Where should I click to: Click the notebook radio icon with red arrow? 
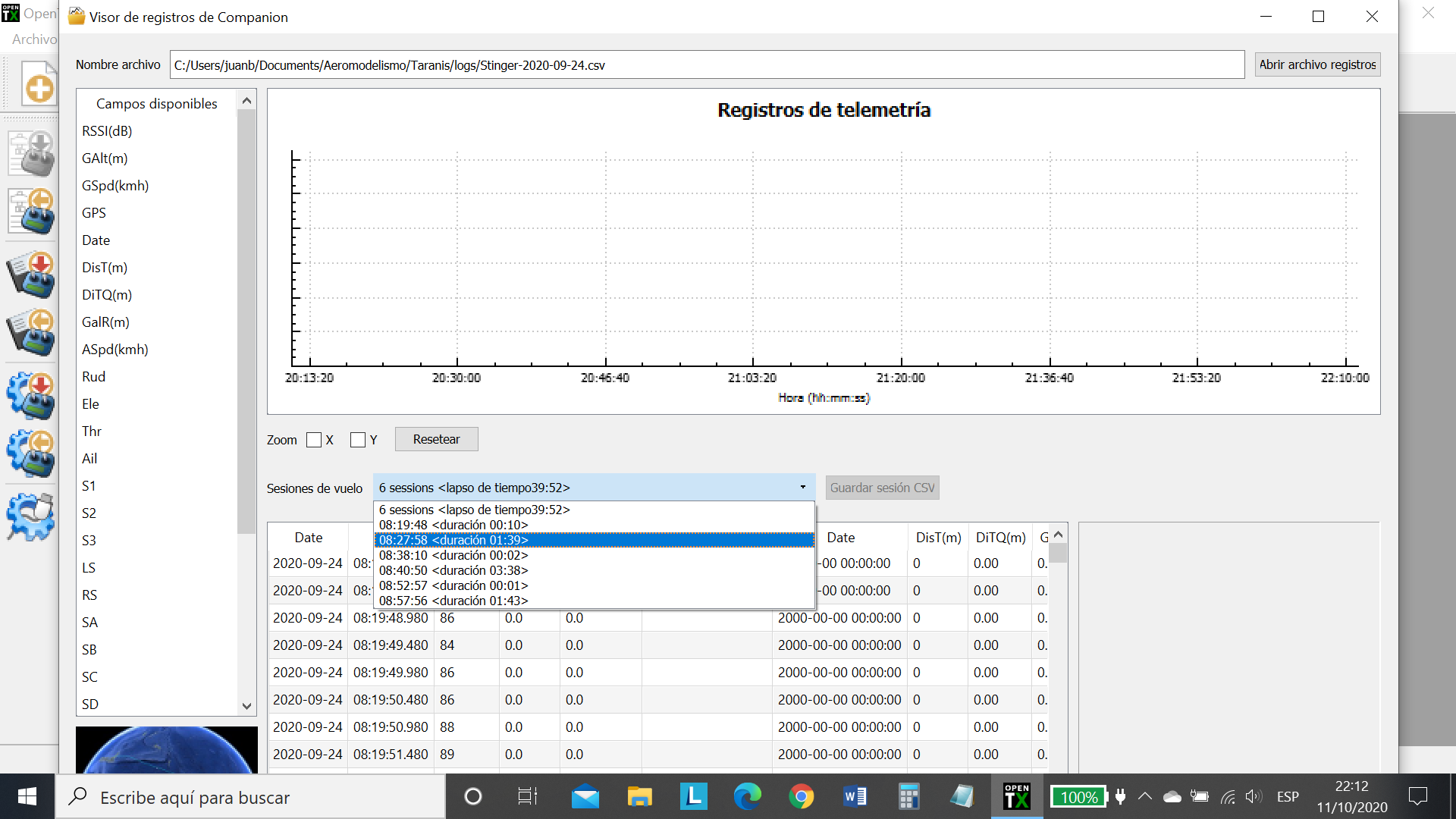pyautogui.click(x=32, y=275)
